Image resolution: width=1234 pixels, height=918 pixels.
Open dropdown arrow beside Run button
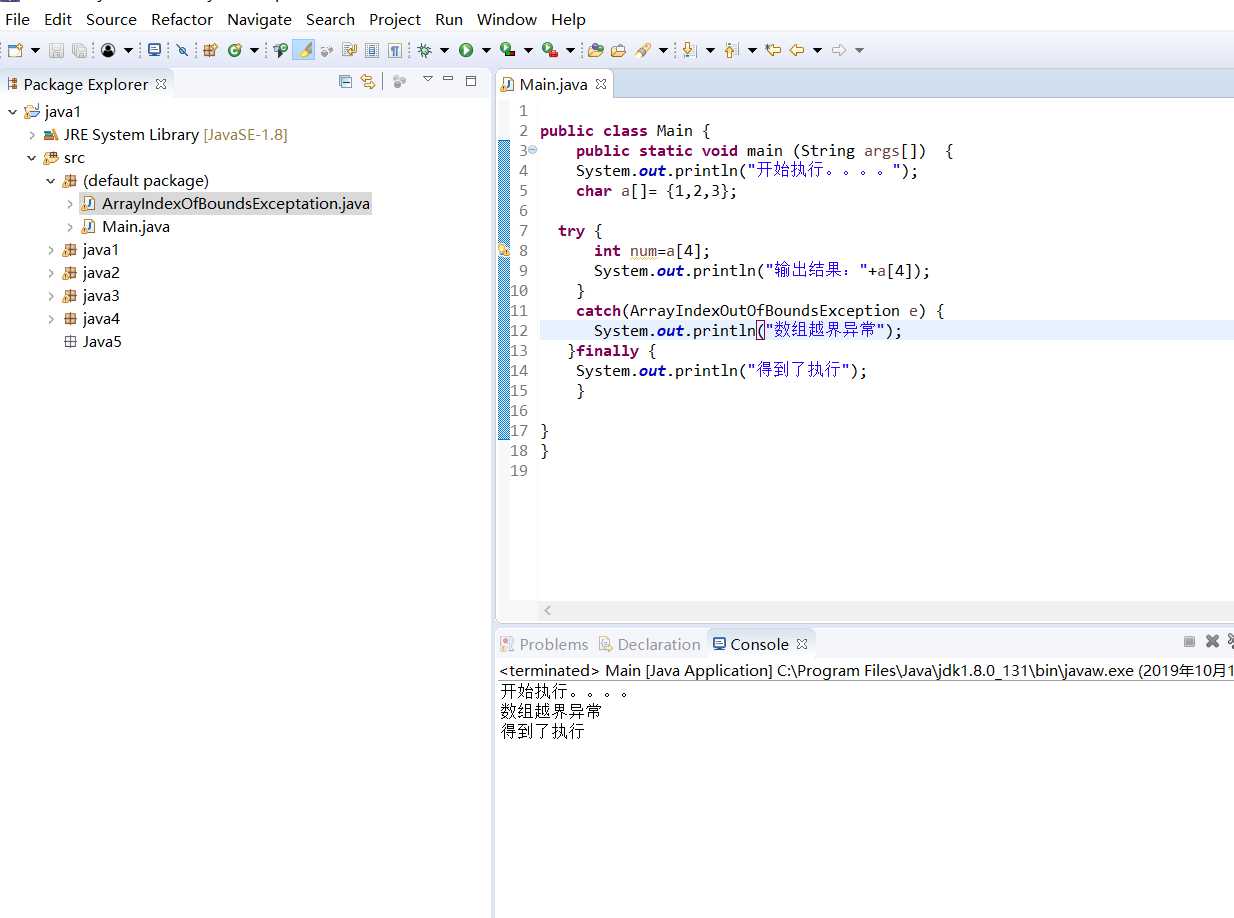click(x=486, y=50)
